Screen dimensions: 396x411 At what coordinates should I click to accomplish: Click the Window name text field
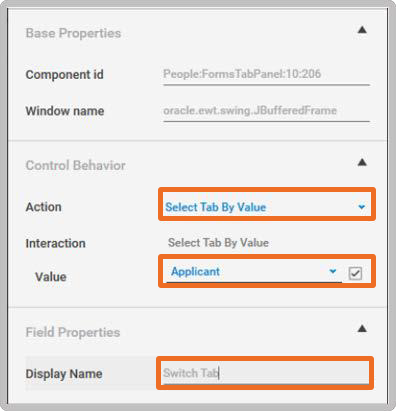point(266,112)
